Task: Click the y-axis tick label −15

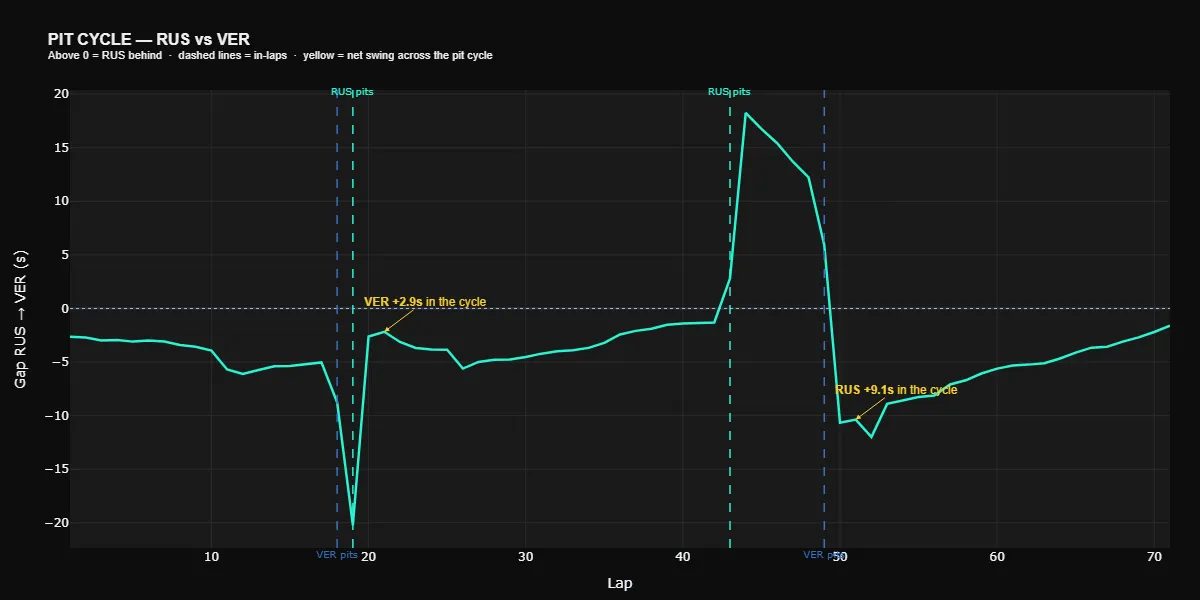Action: pyautogui.click(x=57, y=469)
